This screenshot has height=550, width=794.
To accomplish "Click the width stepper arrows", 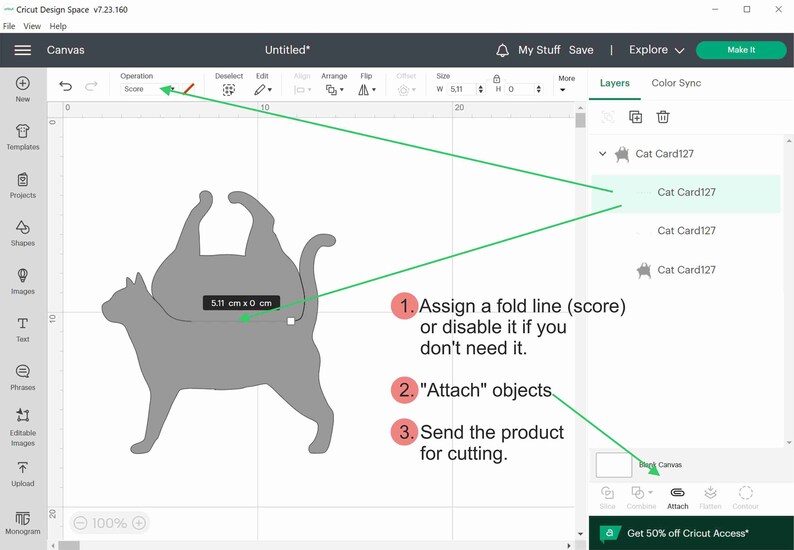I will 481,89.
